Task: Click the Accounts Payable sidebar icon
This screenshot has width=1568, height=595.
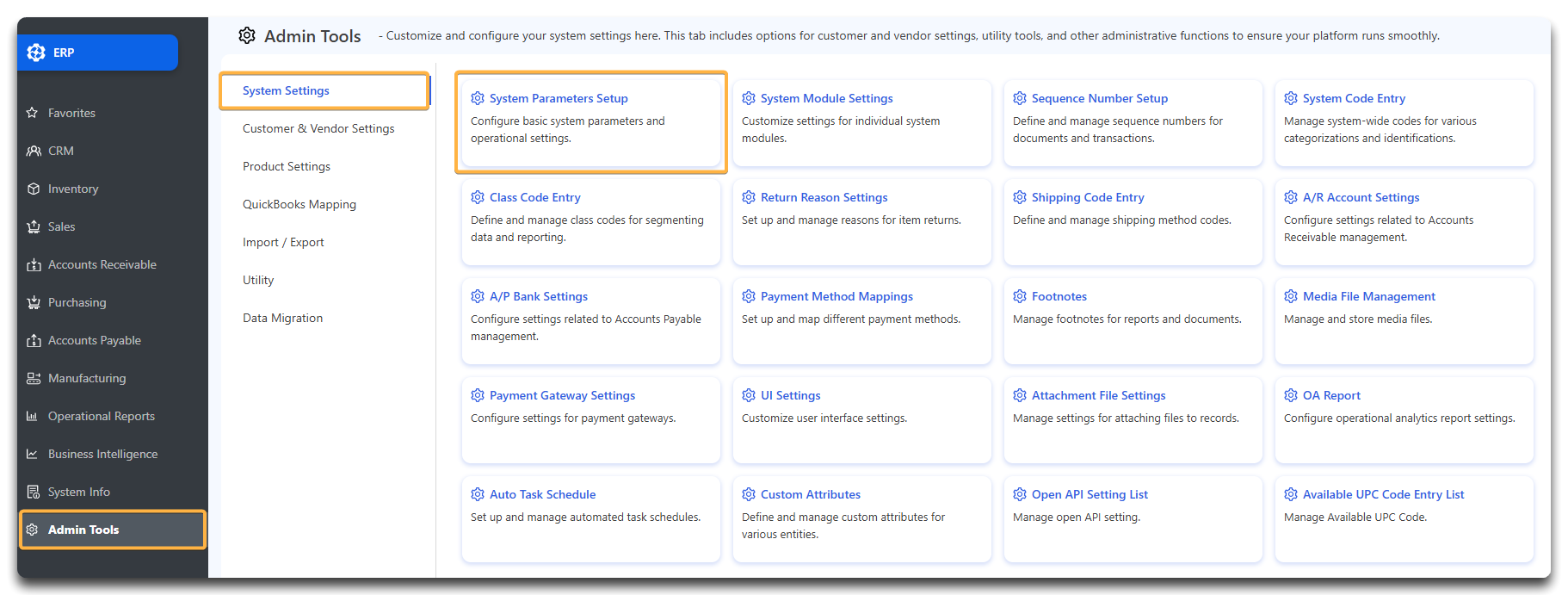Action: click(34, 340)
